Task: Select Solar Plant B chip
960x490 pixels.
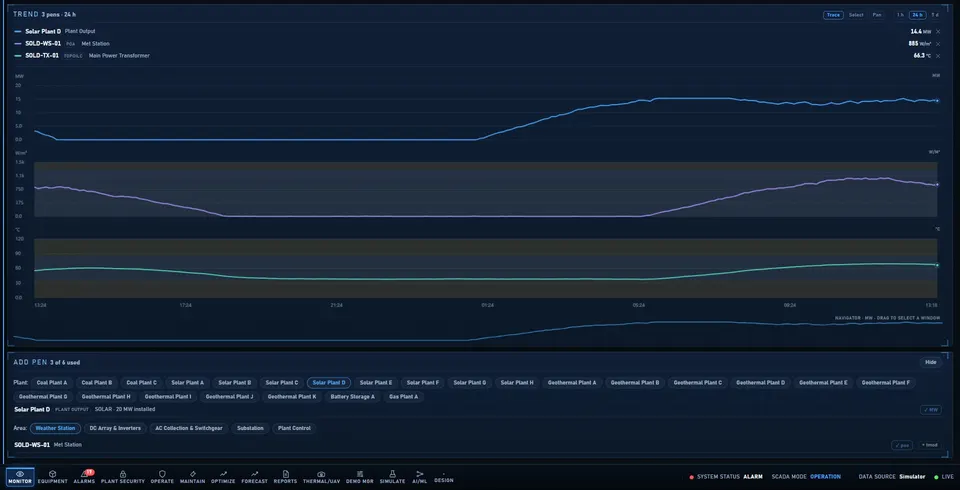Action: (234, 383)
